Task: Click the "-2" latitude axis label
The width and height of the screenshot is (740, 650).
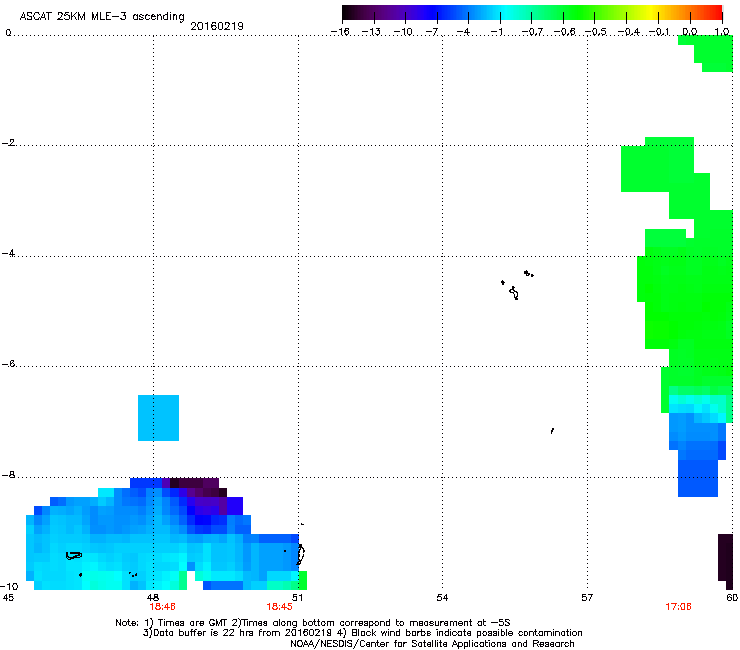Action: [8, 143]
